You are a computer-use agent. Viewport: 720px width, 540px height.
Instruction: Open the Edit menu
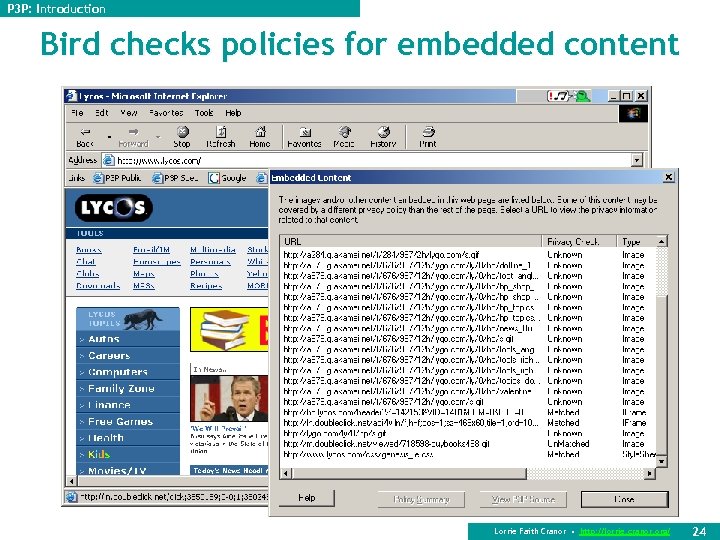click(x=101, y=113)
